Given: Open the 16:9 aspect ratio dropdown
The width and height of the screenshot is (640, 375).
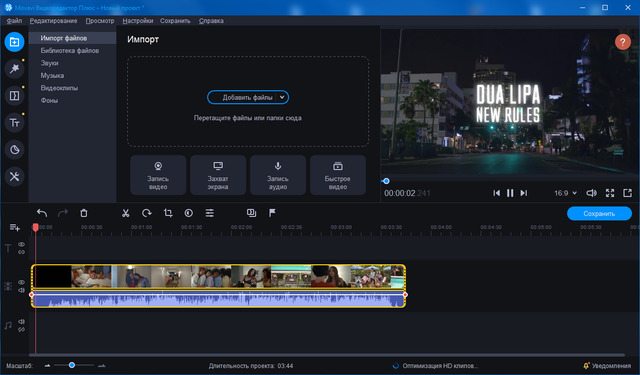Looking at the screenshot, I should (565, 193).
